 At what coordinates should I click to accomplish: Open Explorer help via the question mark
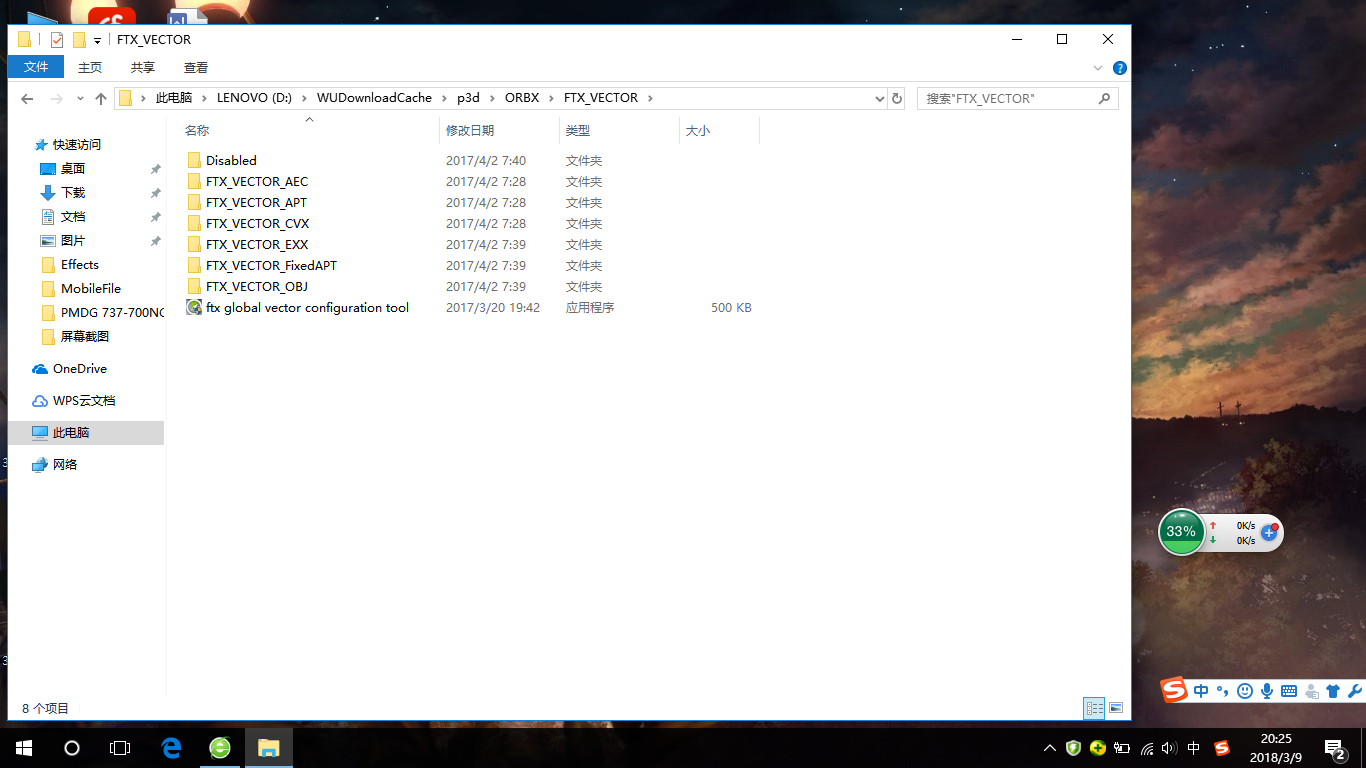coord(1120,68)
